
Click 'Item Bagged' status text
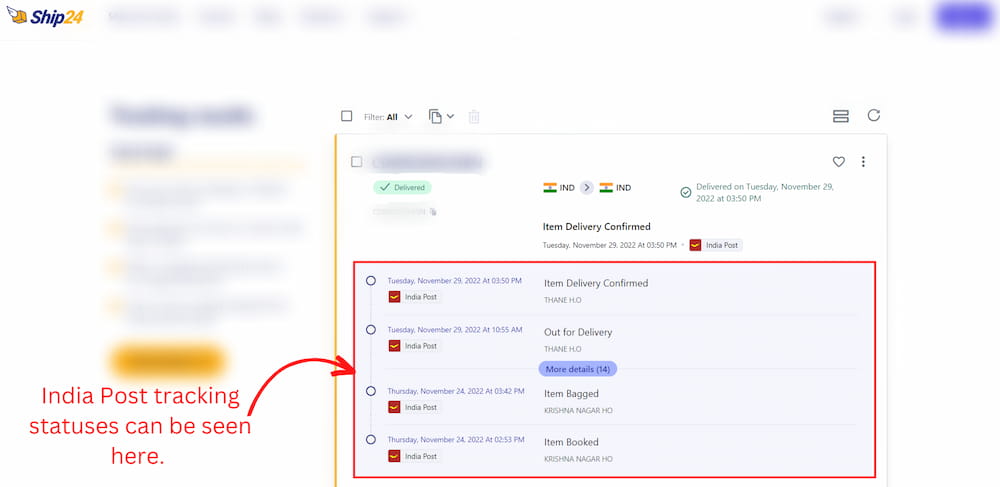tap(571, 394)
